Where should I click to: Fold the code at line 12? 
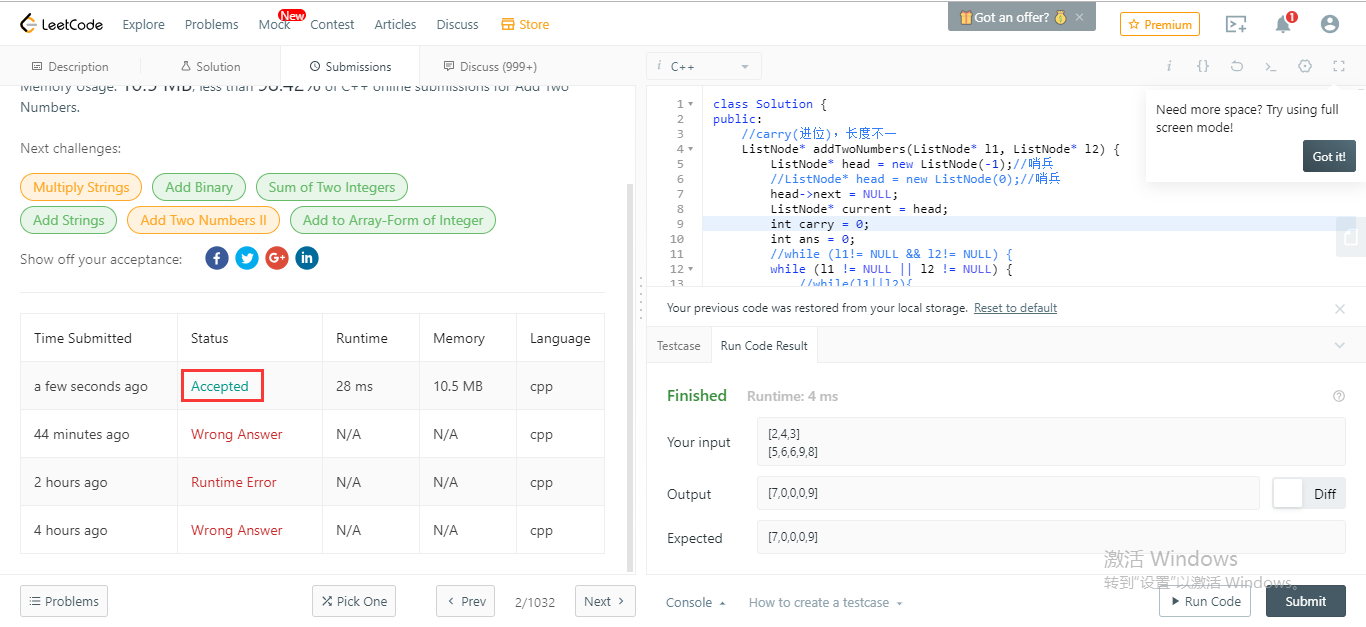[691, 269]
